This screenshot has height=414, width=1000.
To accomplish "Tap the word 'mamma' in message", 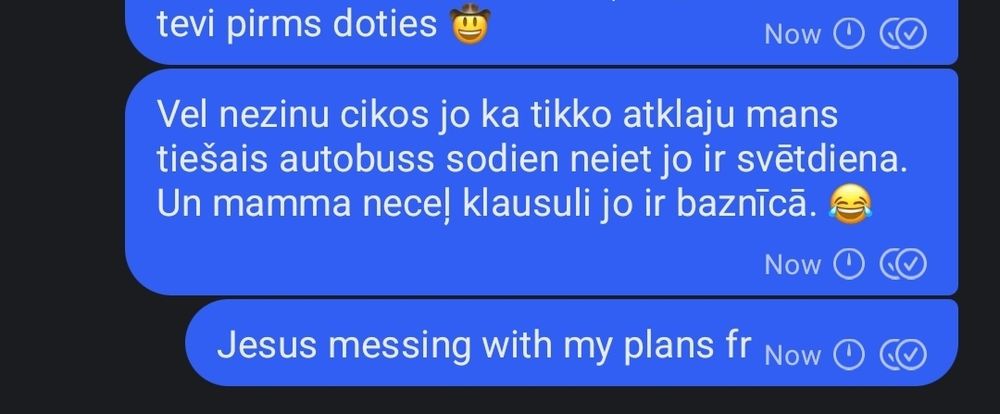I will coord(281,205).
